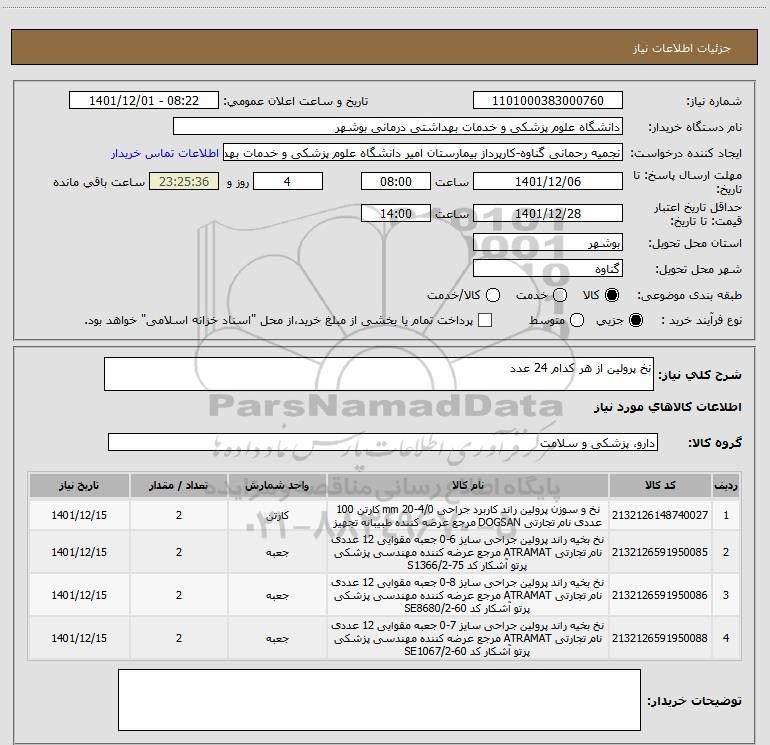Click the request creator name field
Viewport: 770px width, 745px height.
coord(423,153)
